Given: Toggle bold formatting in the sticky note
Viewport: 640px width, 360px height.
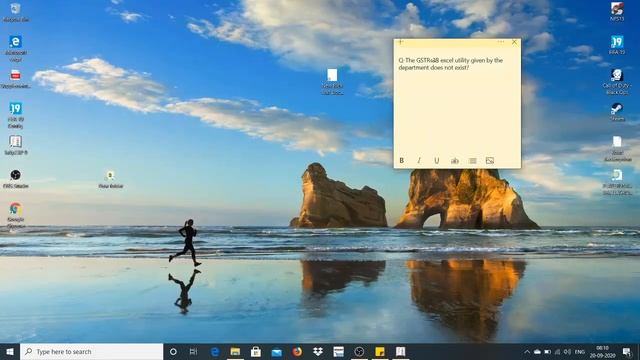Looking at the screenshot, I should coord(402,161).
